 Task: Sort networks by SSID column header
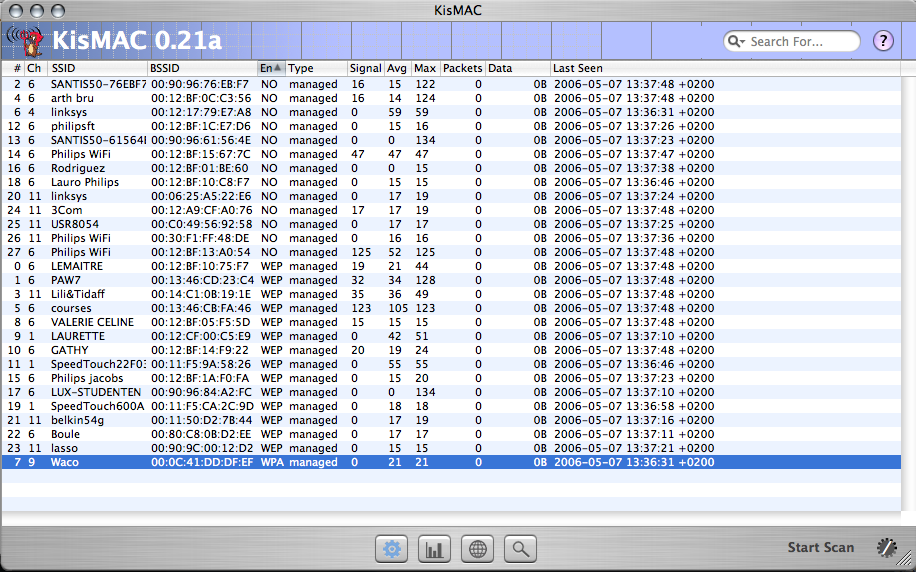[x=97, y=68]
